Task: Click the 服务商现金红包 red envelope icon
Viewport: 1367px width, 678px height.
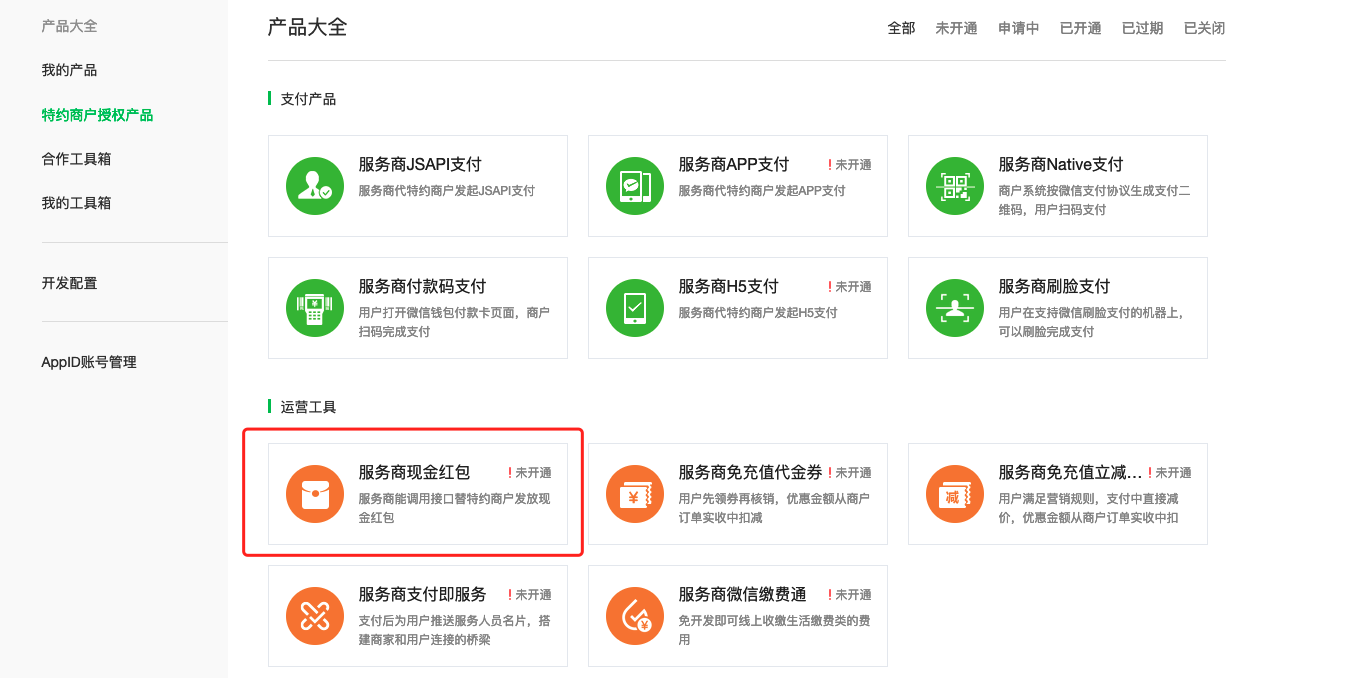Action: (315, 494)
